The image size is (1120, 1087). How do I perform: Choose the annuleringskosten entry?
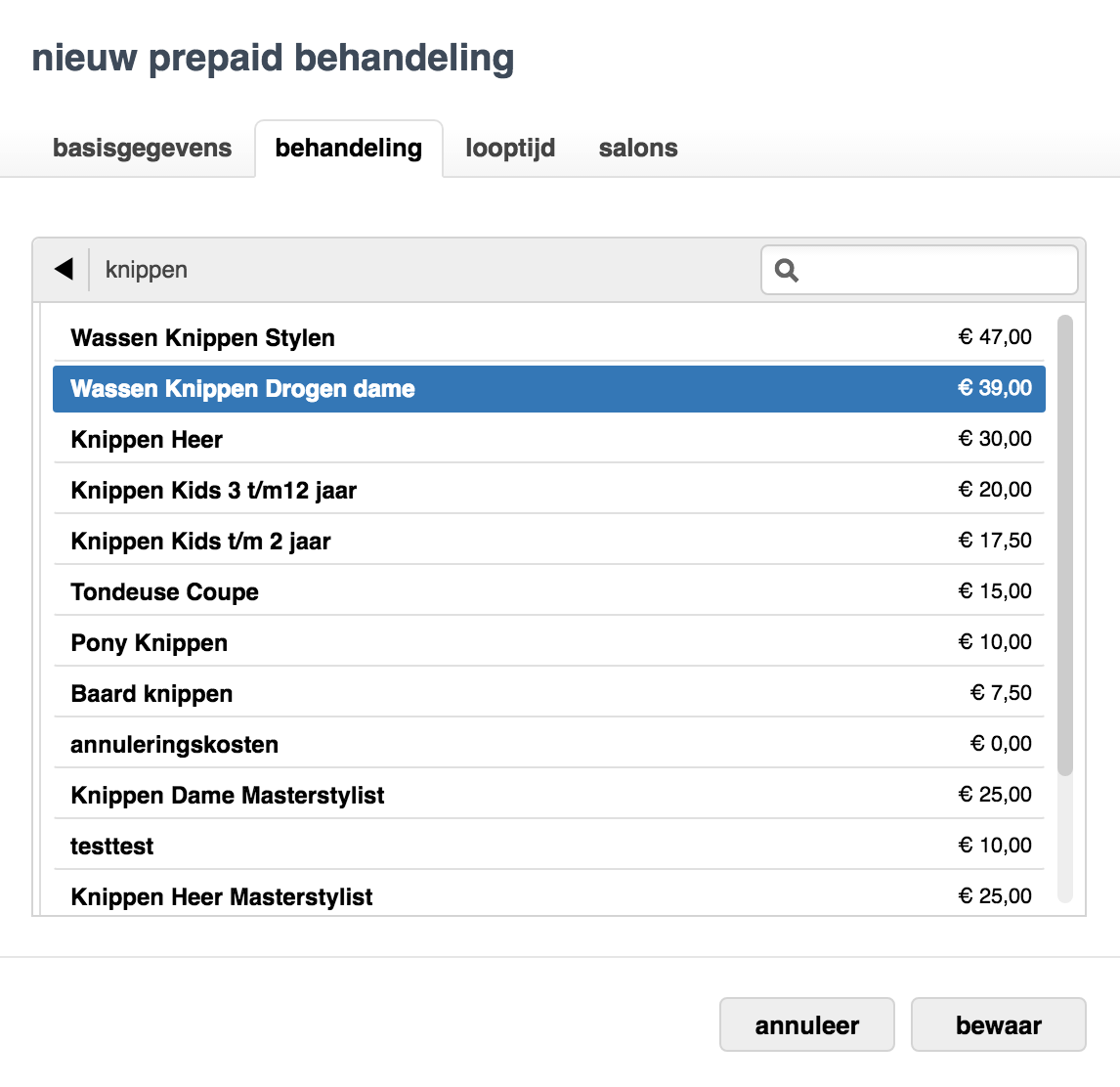[548, 743]
